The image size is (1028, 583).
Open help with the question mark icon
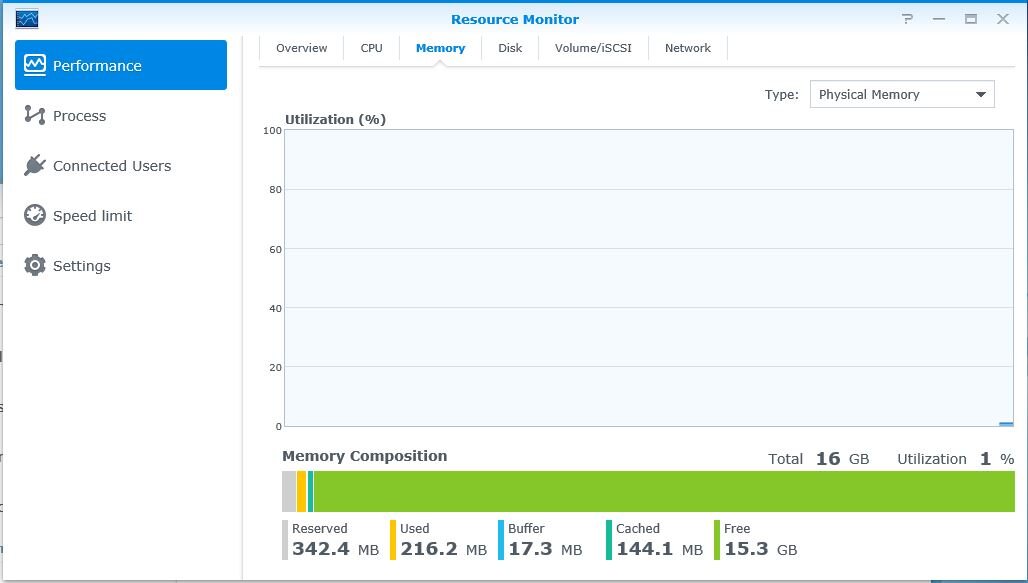click(908, 19)
